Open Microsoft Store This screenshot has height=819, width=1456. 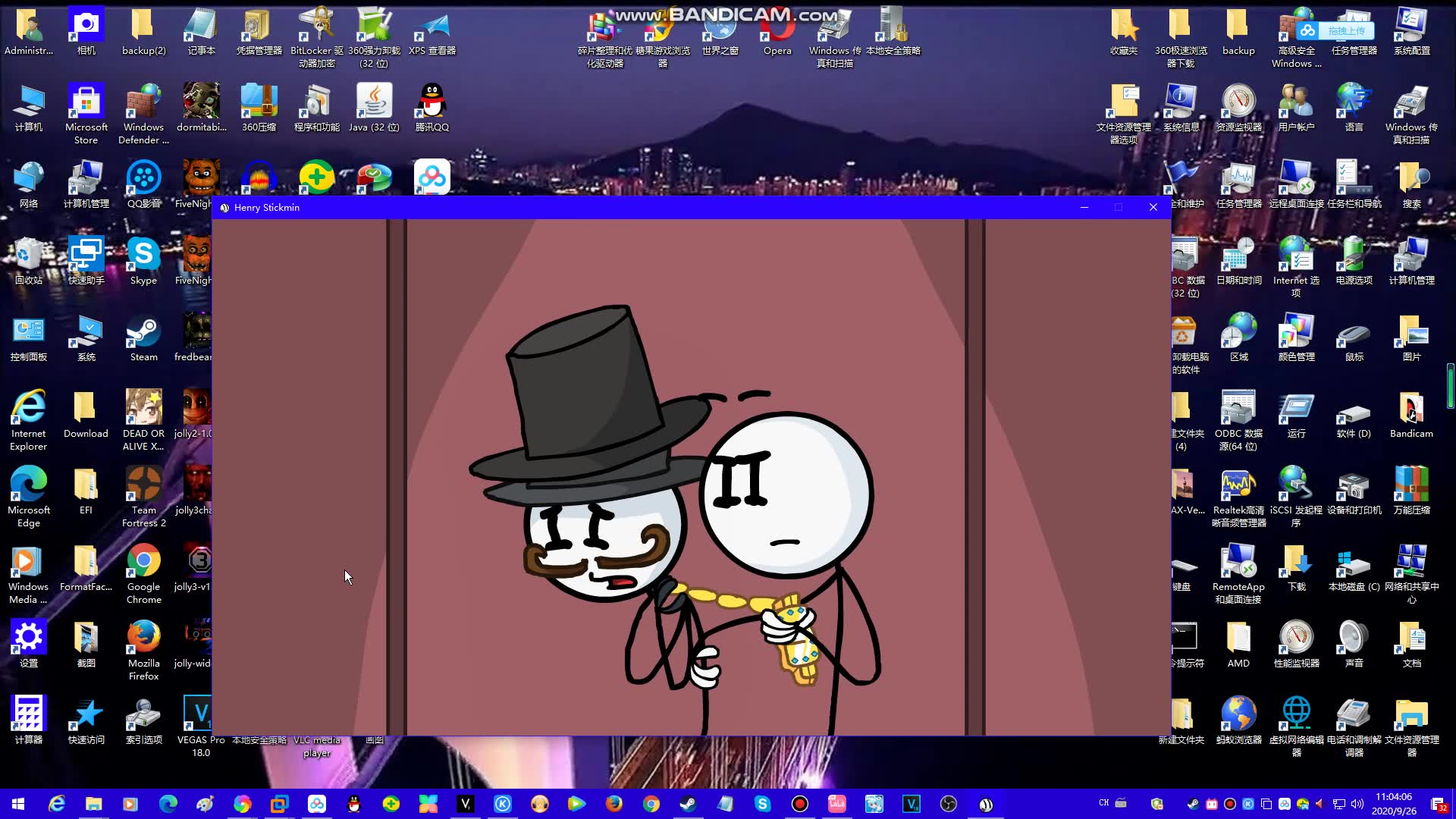coord(86,102)
